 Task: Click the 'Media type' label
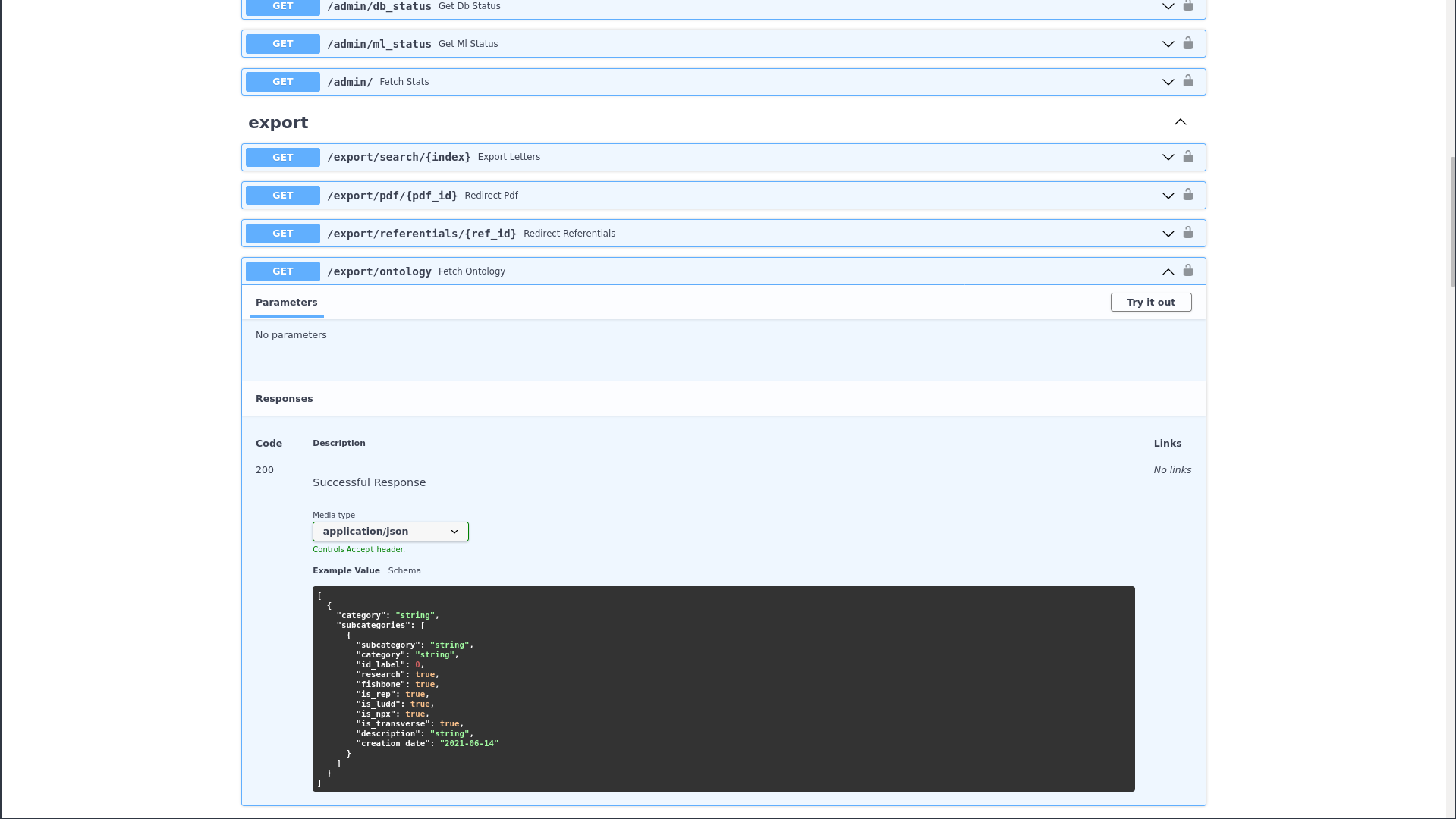point(334,515)
